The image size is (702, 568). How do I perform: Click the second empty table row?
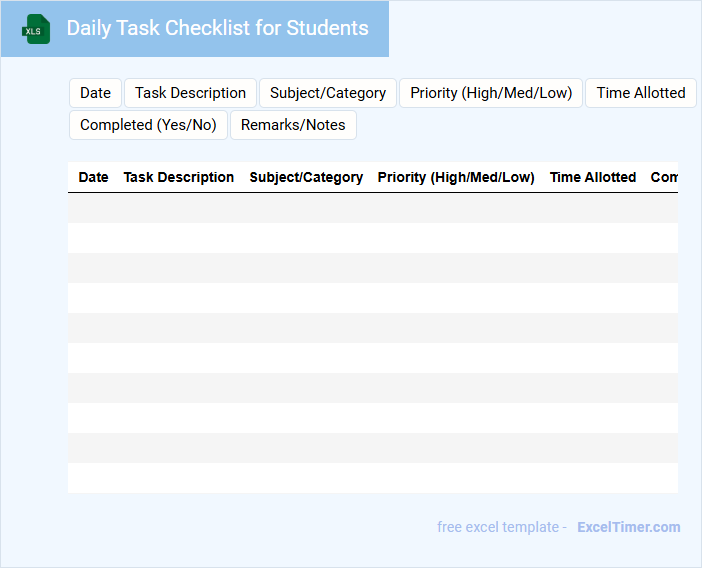pyautogui.click(x=372, y=238)
